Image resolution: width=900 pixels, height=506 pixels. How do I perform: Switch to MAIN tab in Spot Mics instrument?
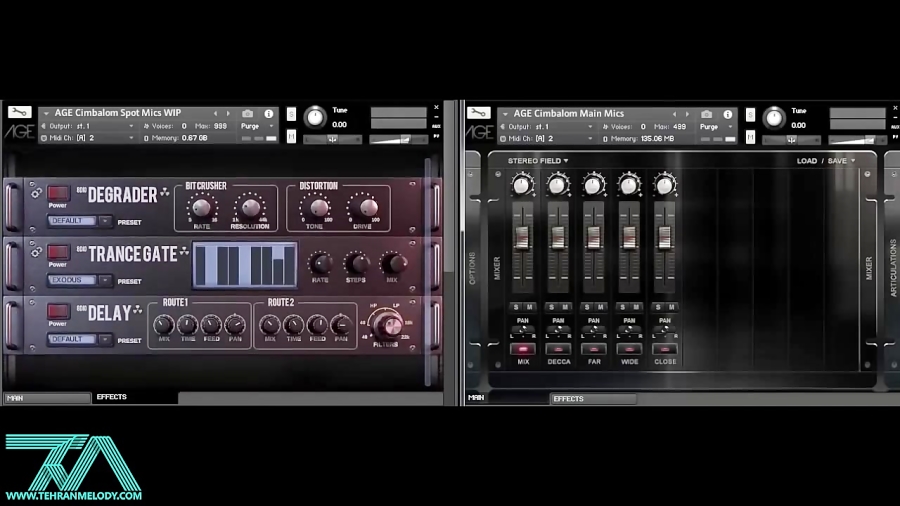[x=47, y=398]
